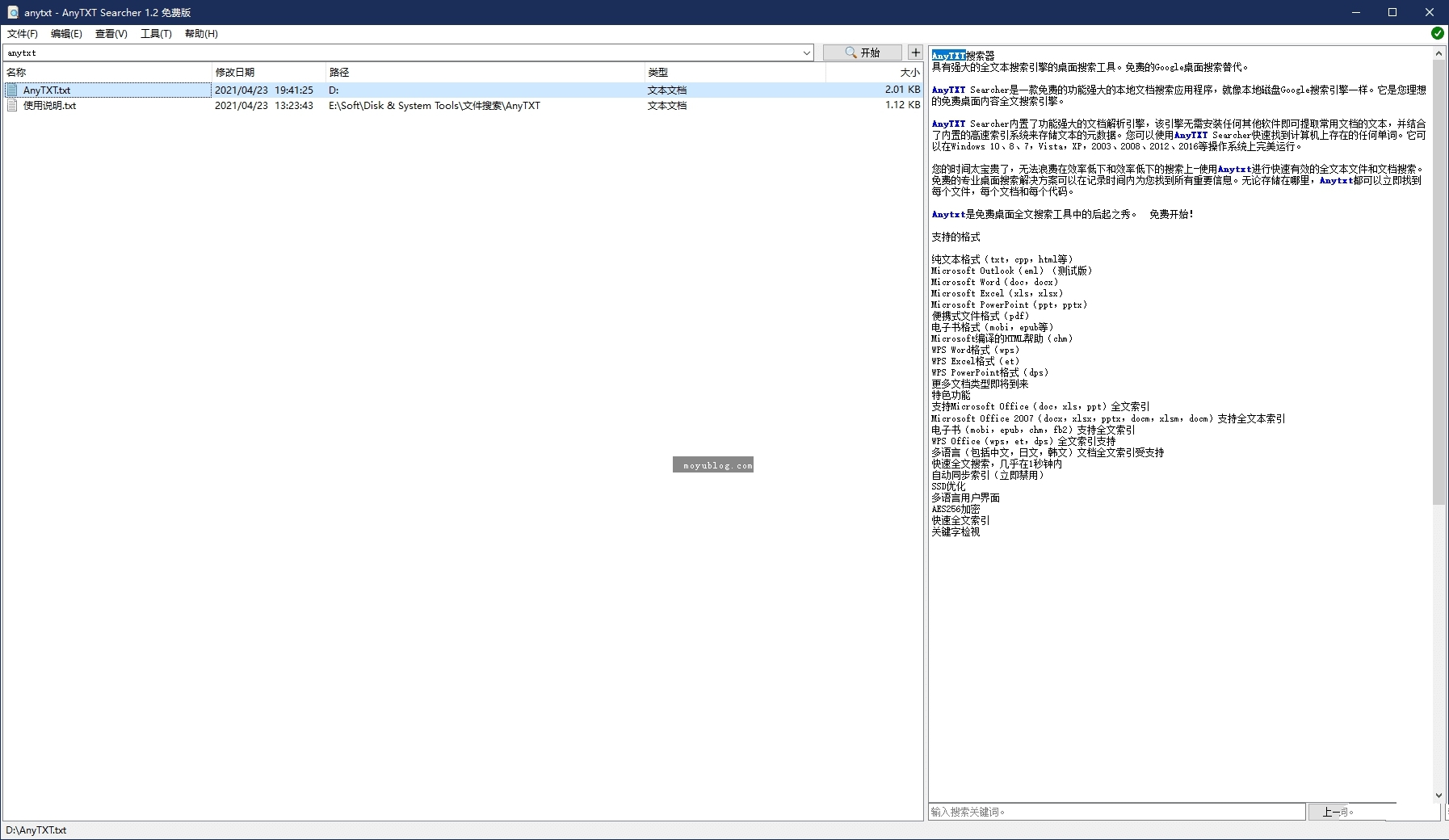The height and width of the screenshot is (840, 1449).
Task: Click the SSD优化 line in preview
Action: (948, 486)
